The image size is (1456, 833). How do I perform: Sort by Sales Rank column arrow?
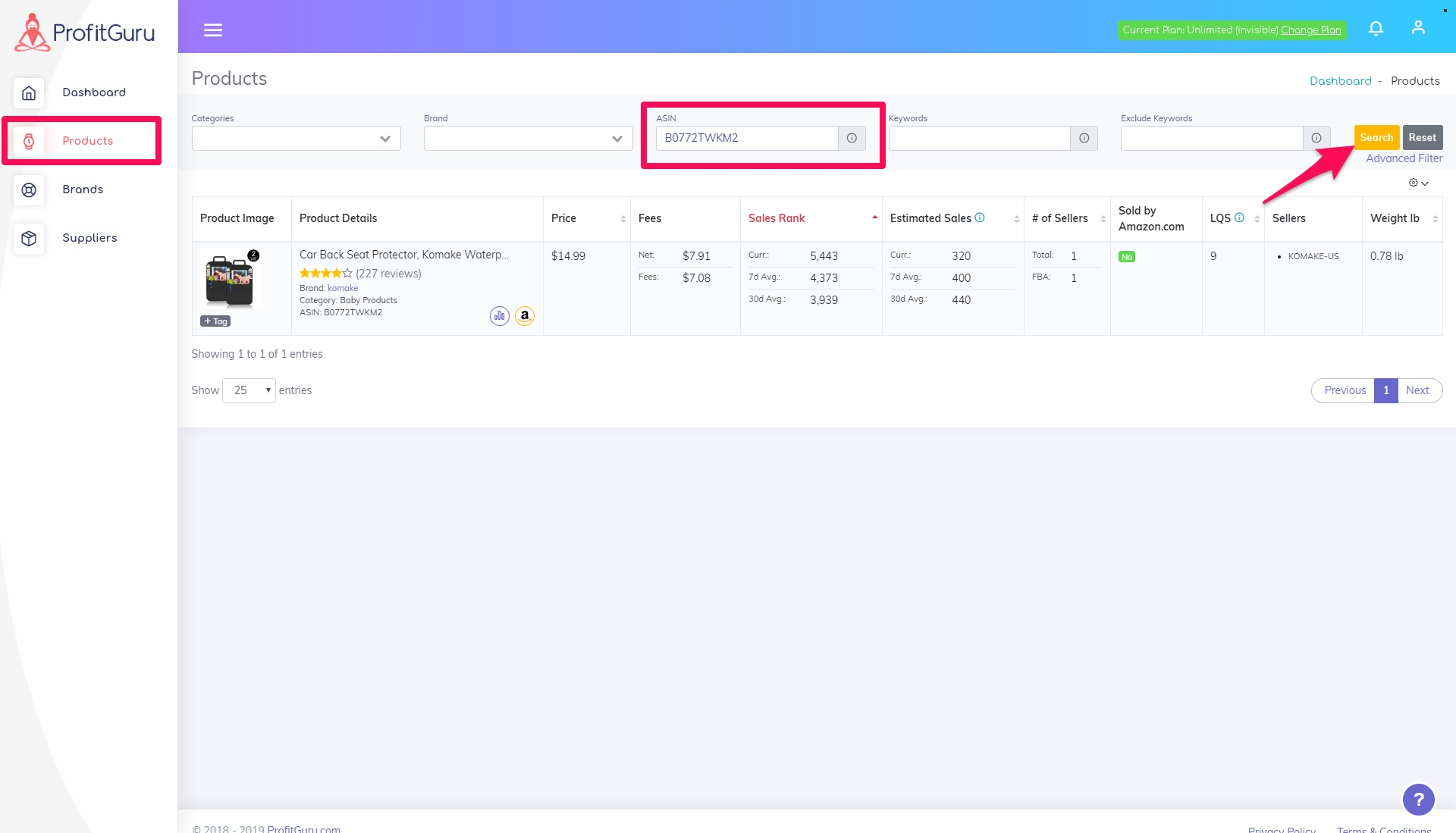pos(875,218)
